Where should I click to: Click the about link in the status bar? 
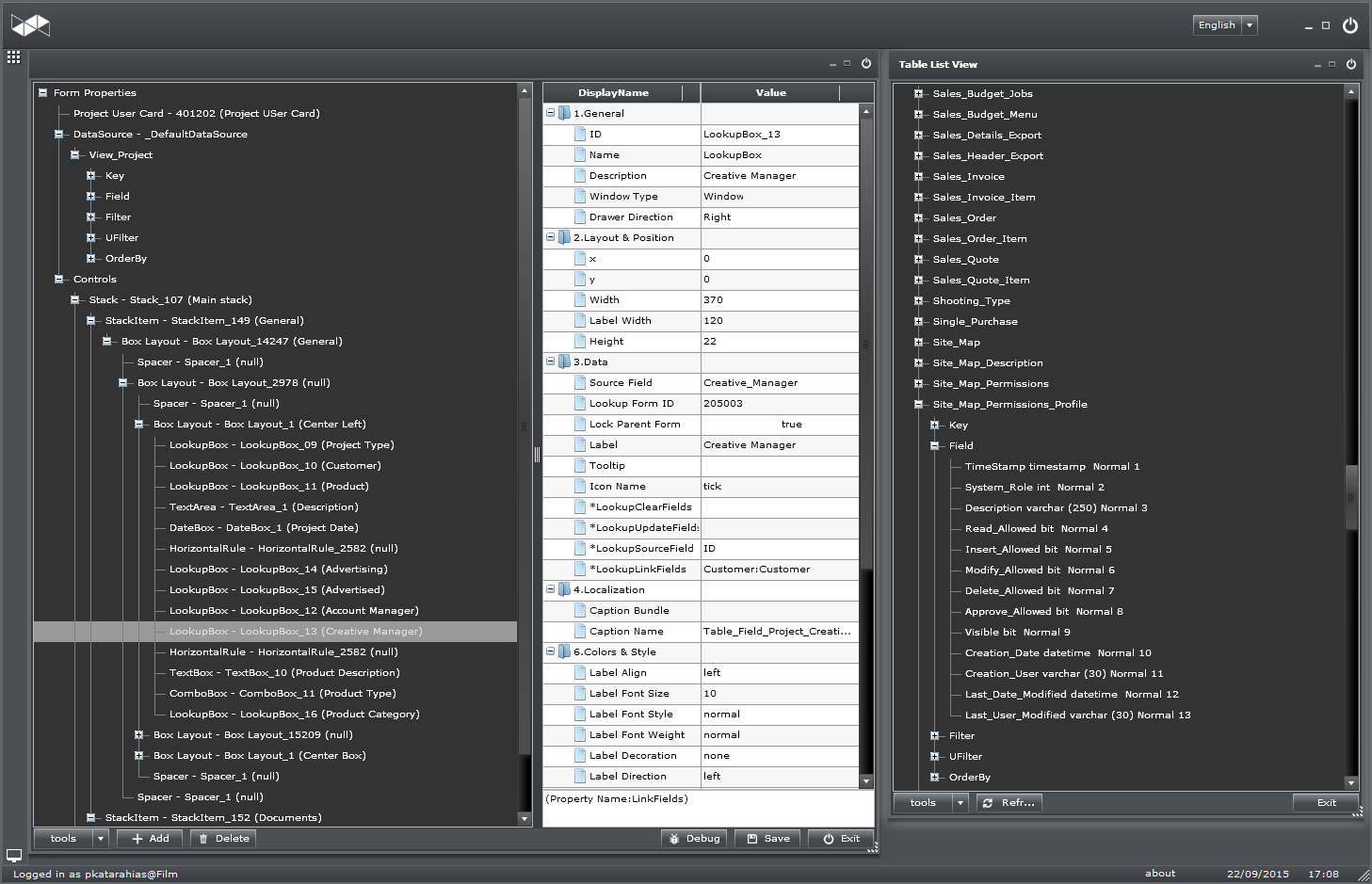click(1159, 874)
